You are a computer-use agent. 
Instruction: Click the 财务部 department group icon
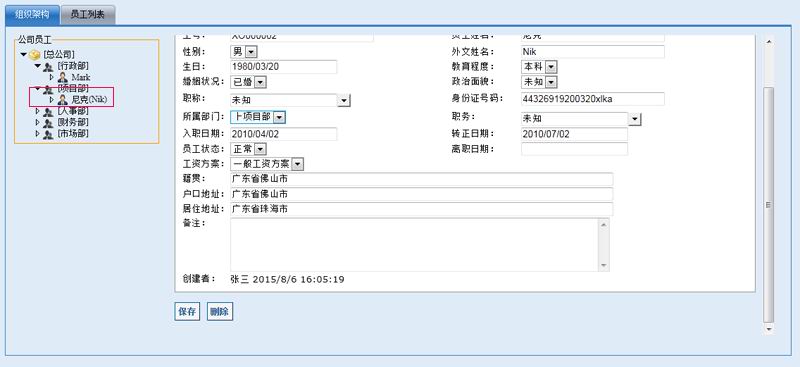[48, 123]
